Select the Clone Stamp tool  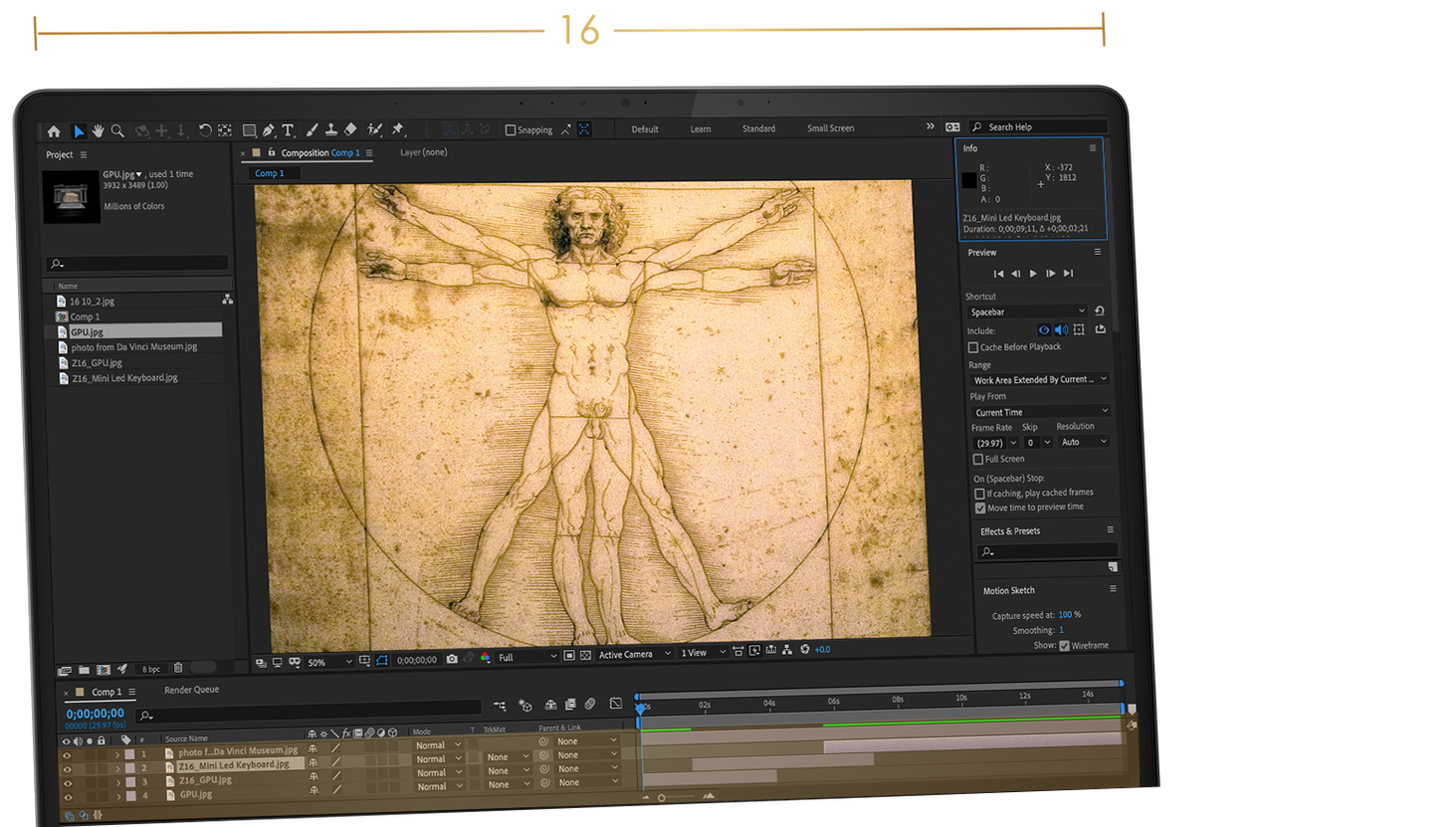(x=330, y=130)
